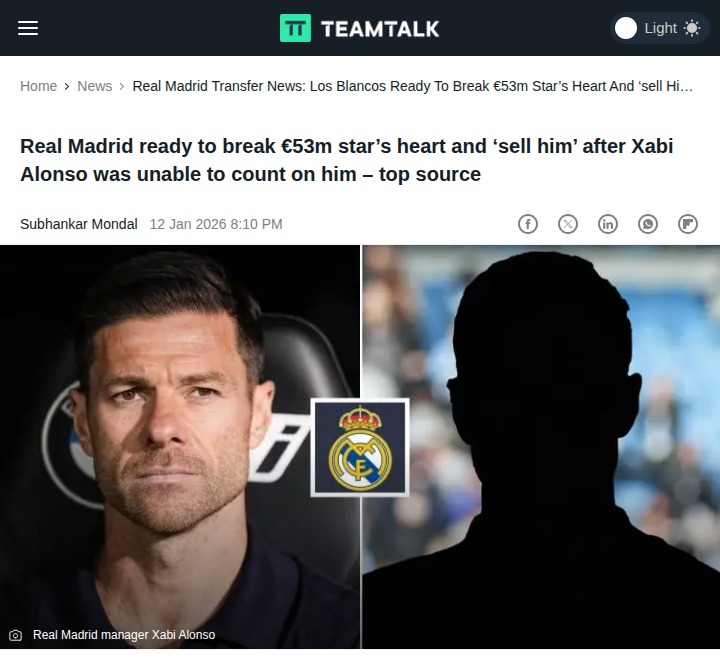Viewport: 720px width, 662px height.
Task: Share article via WhatsApp
Action: coord(647,224)
